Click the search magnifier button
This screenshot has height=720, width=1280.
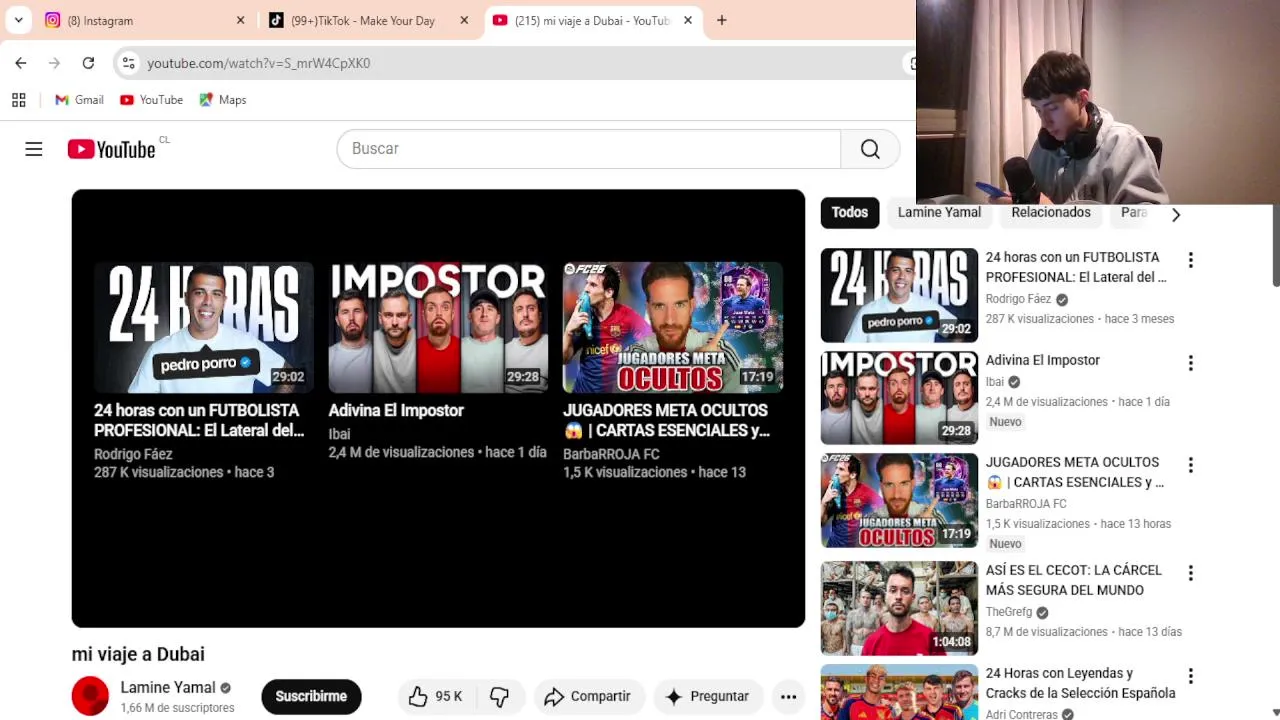tap(870, 149)
